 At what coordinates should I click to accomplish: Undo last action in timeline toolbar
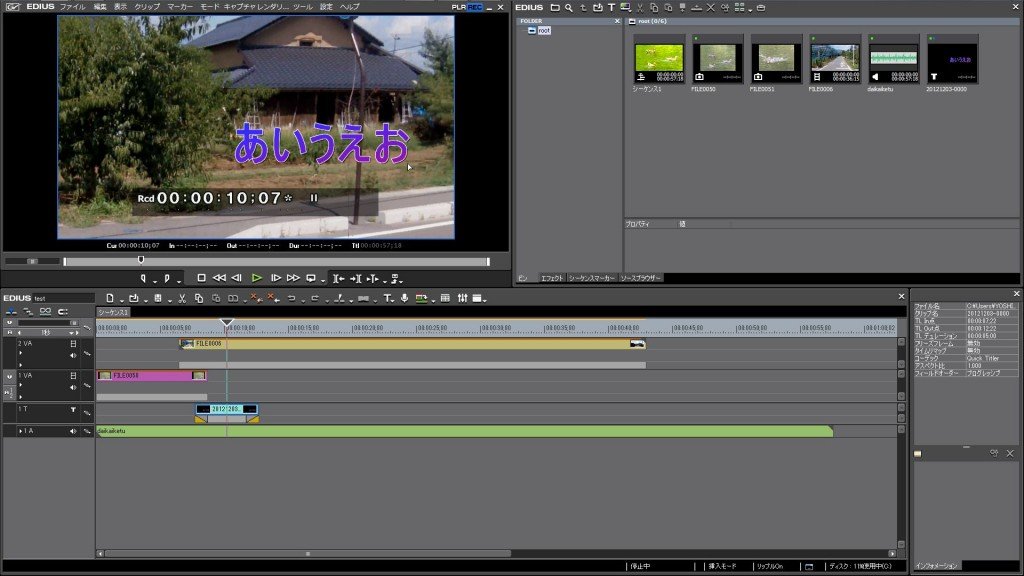pos(291,298)
